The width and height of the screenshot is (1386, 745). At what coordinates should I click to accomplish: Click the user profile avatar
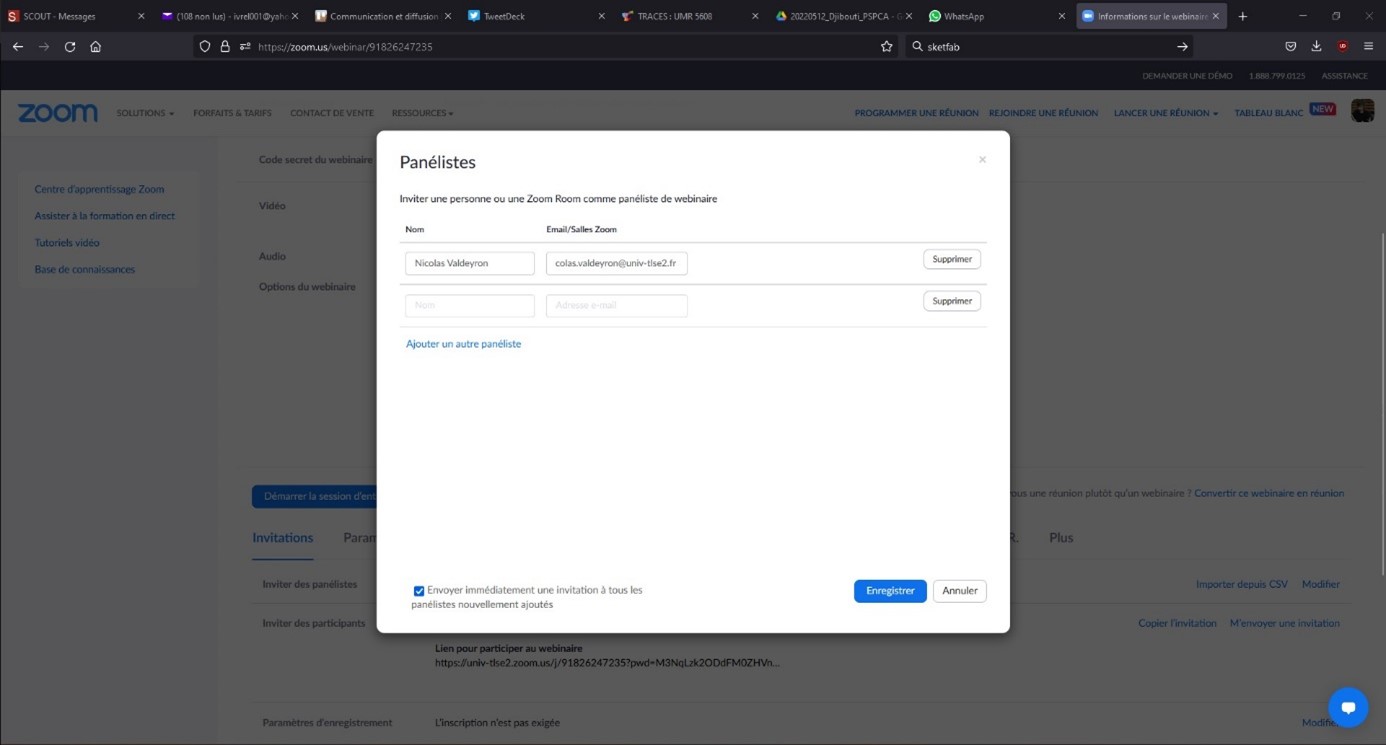1362,111
